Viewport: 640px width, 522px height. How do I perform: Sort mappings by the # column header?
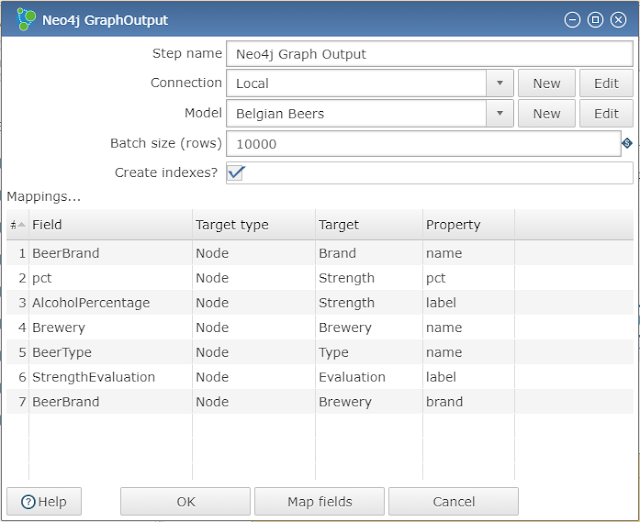click(17, 225)
